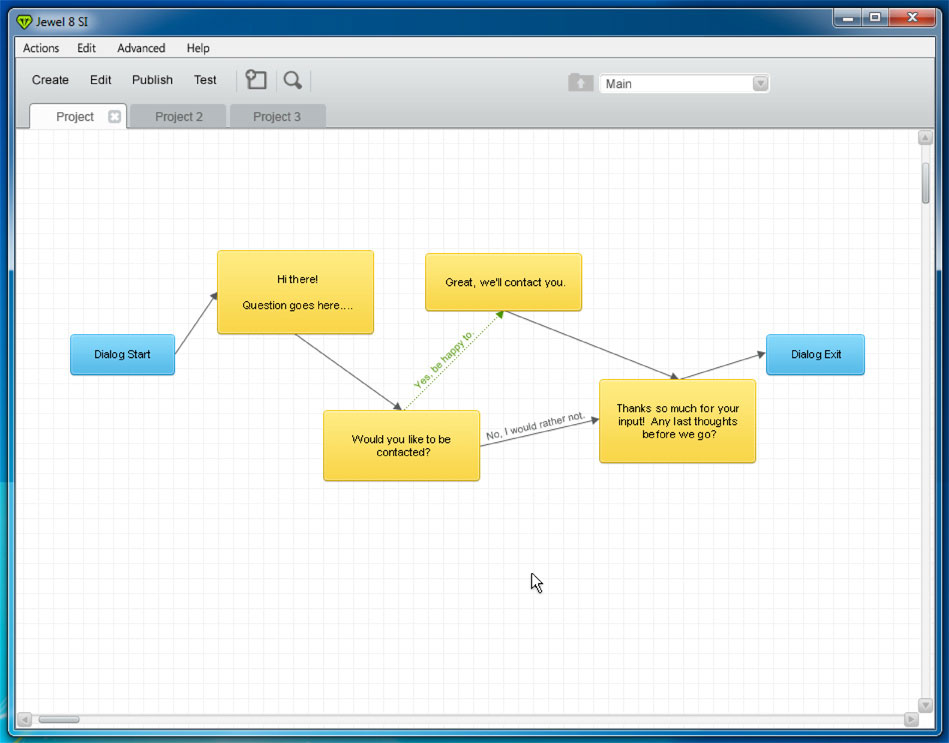Screen dimensions: 949x743
Task: Open the Actions menu
Action: pos(41,48)
